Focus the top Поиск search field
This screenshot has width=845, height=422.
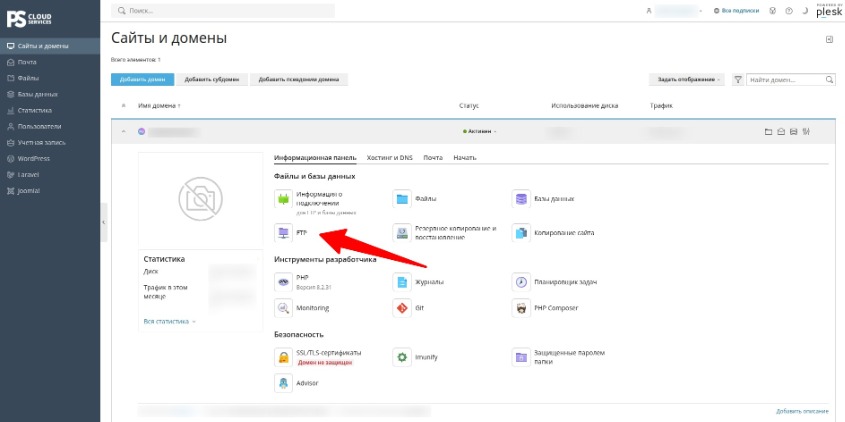[x=223, y=11]
